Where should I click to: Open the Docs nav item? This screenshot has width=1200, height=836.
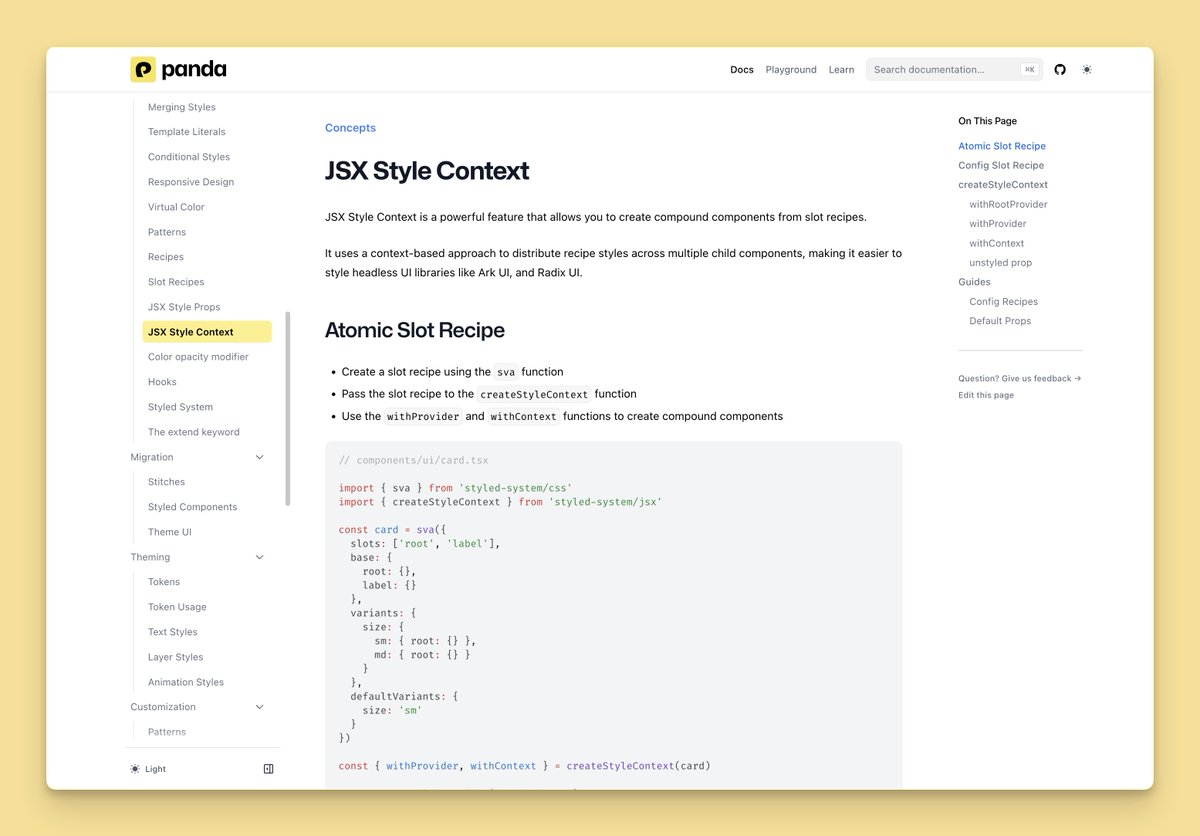point(742,70)
